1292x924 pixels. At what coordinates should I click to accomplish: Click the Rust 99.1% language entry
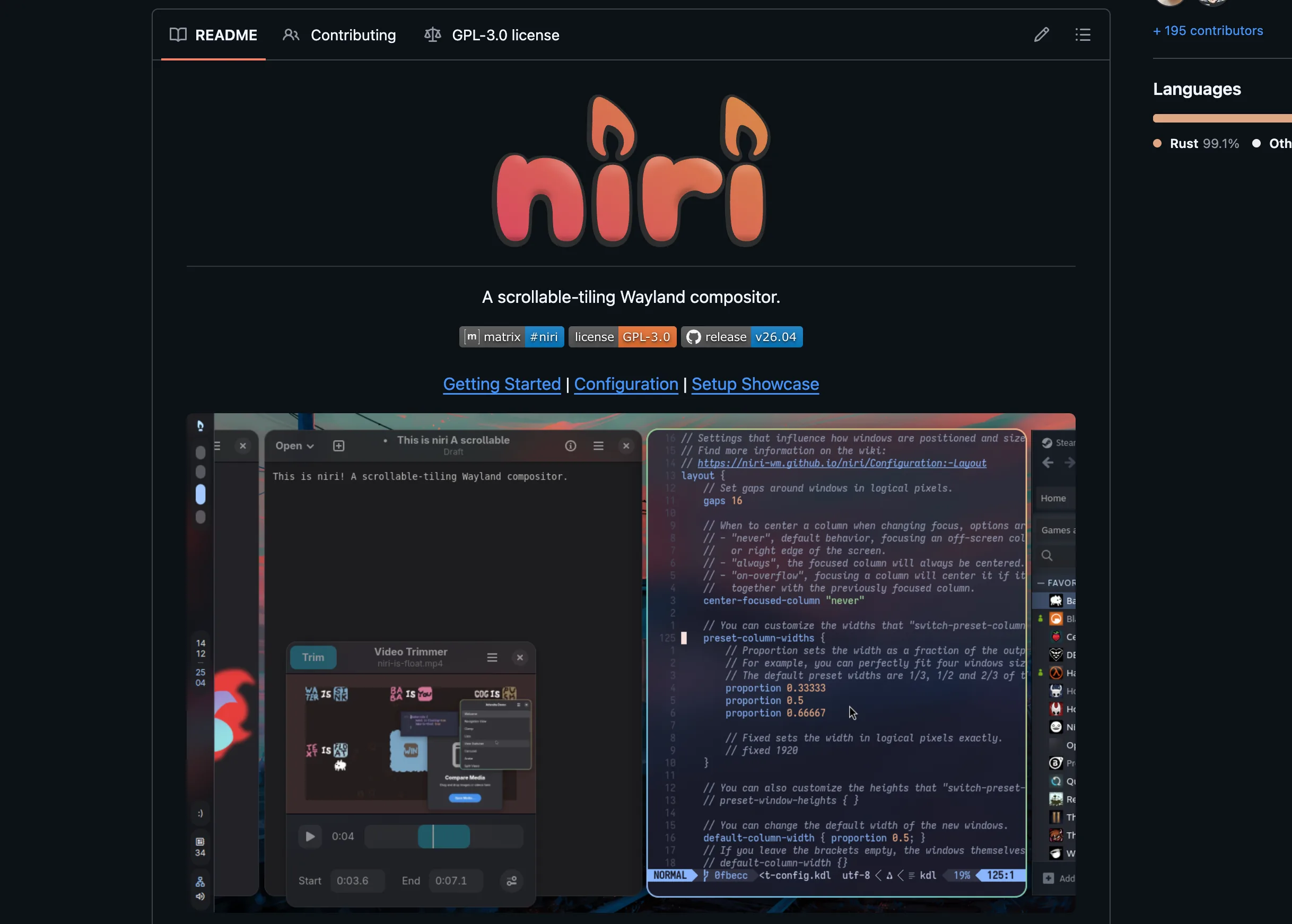pyautogui.click(x=1196, y=143)
